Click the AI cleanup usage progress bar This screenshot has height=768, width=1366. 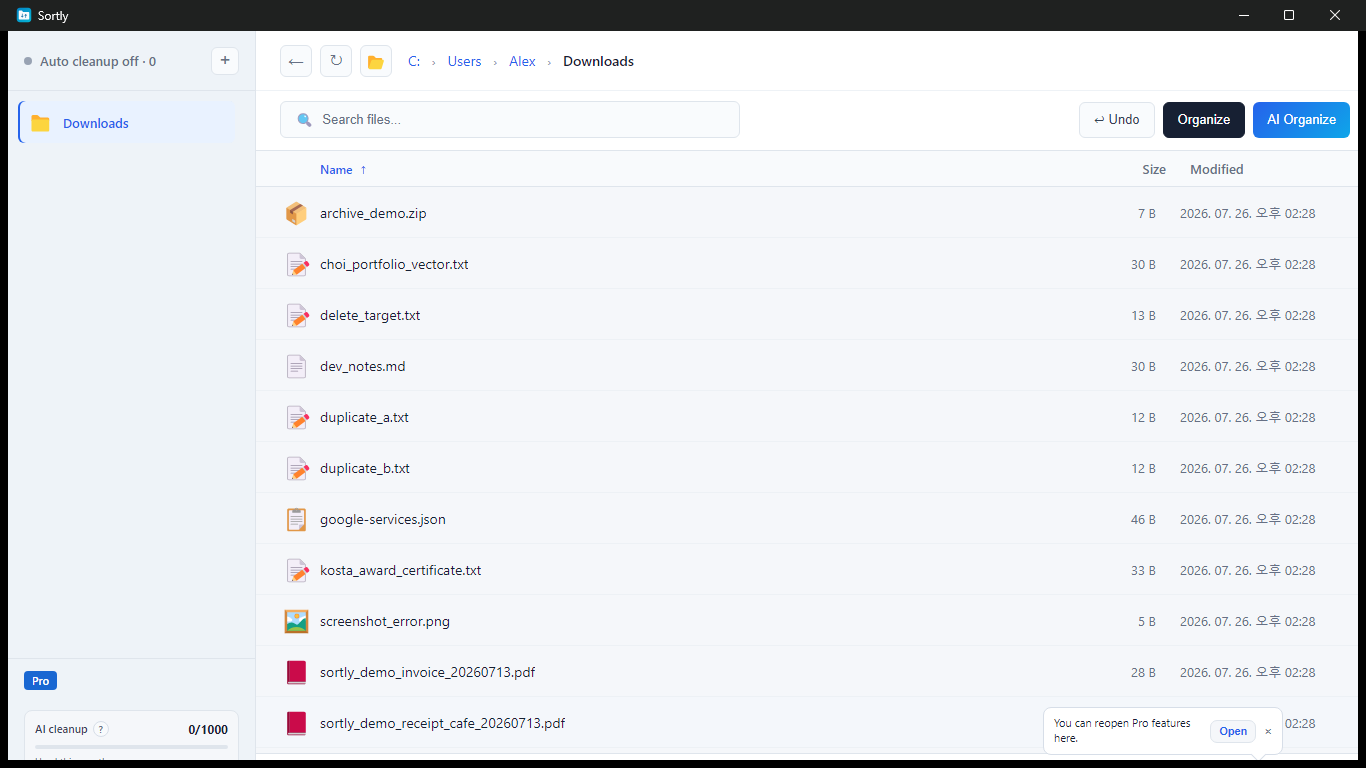[x=131, y=747]
